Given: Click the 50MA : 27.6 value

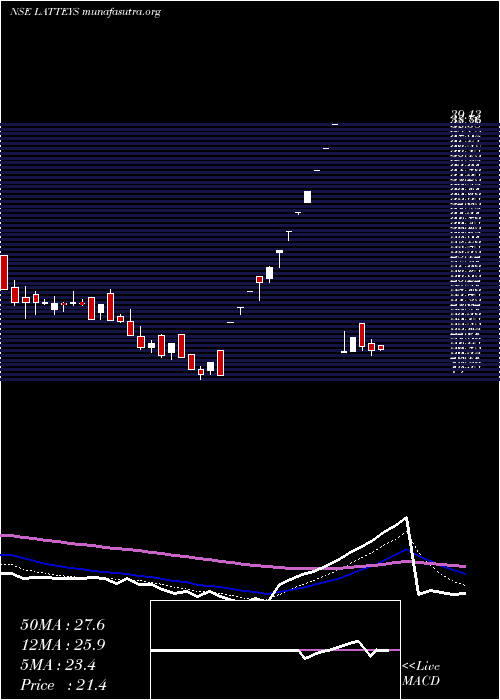Looking at the screenshot, I should tap(62, 625).
